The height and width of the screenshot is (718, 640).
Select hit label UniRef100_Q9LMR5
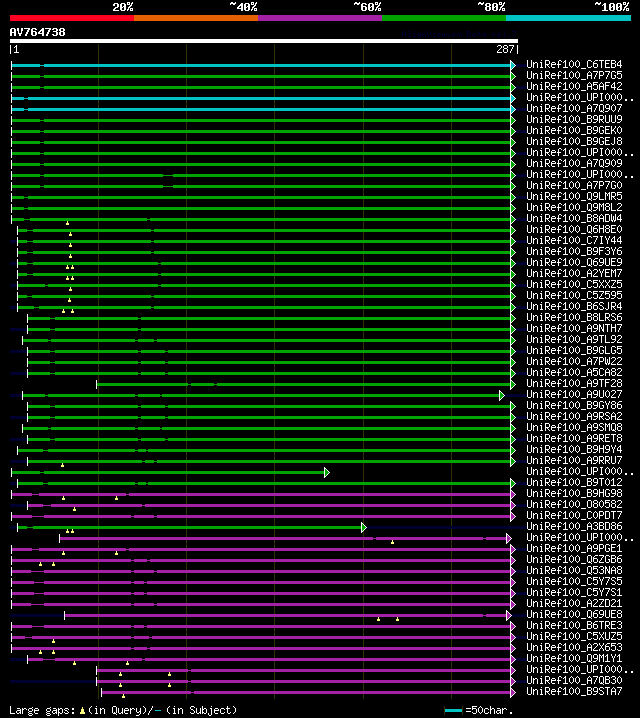point(574,196)
